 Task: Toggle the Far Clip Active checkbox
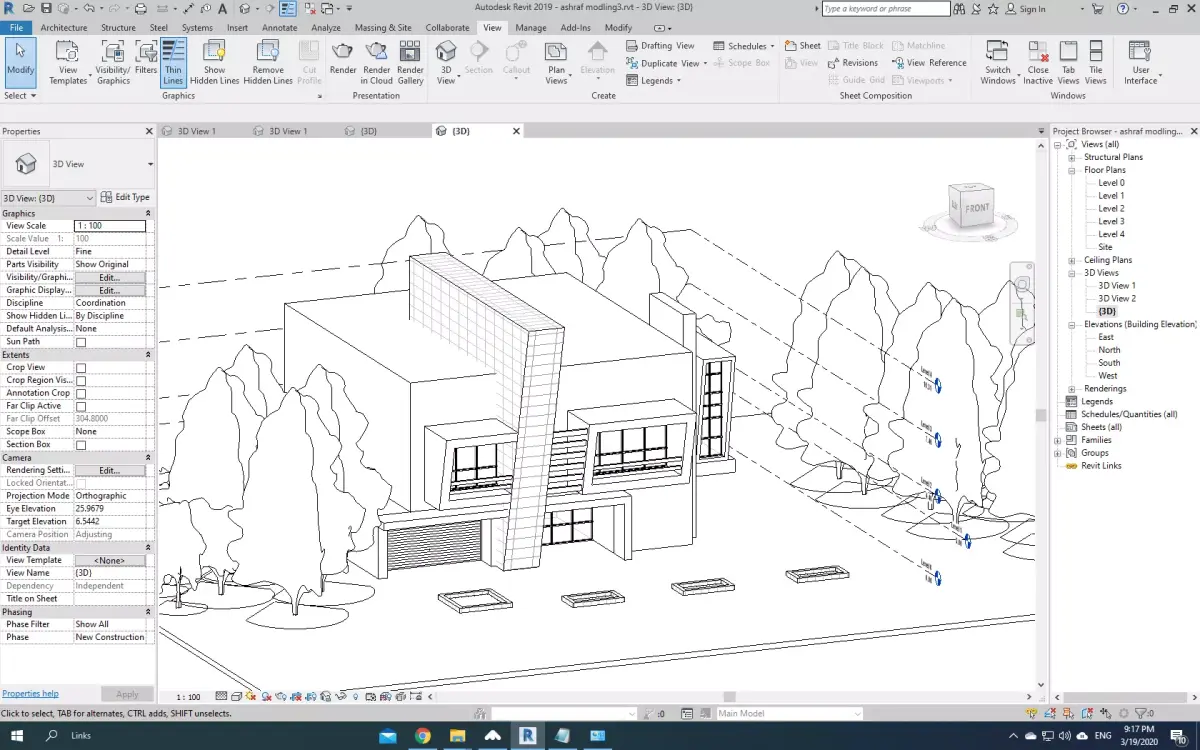click(x=81, y=407)
